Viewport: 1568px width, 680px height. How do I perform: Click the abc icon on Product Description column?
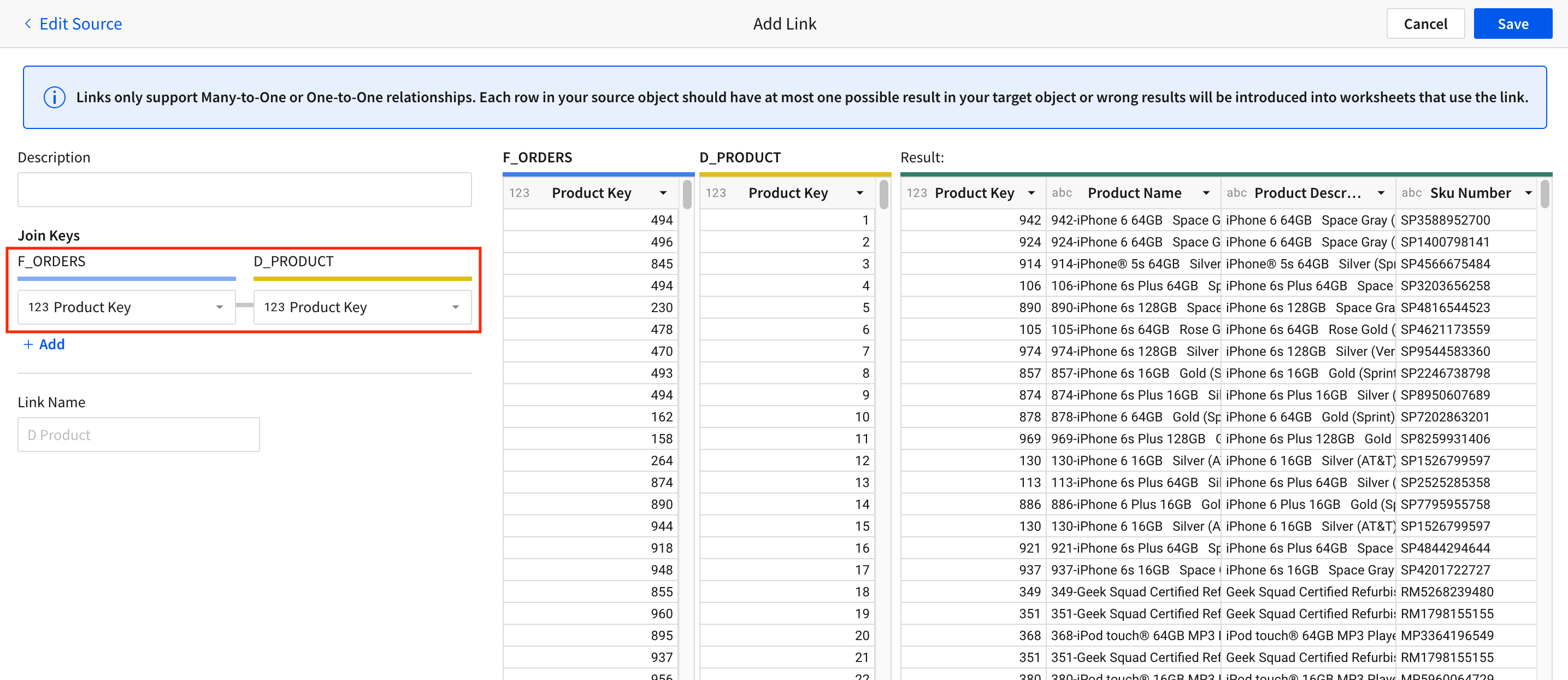(1236, 192)
